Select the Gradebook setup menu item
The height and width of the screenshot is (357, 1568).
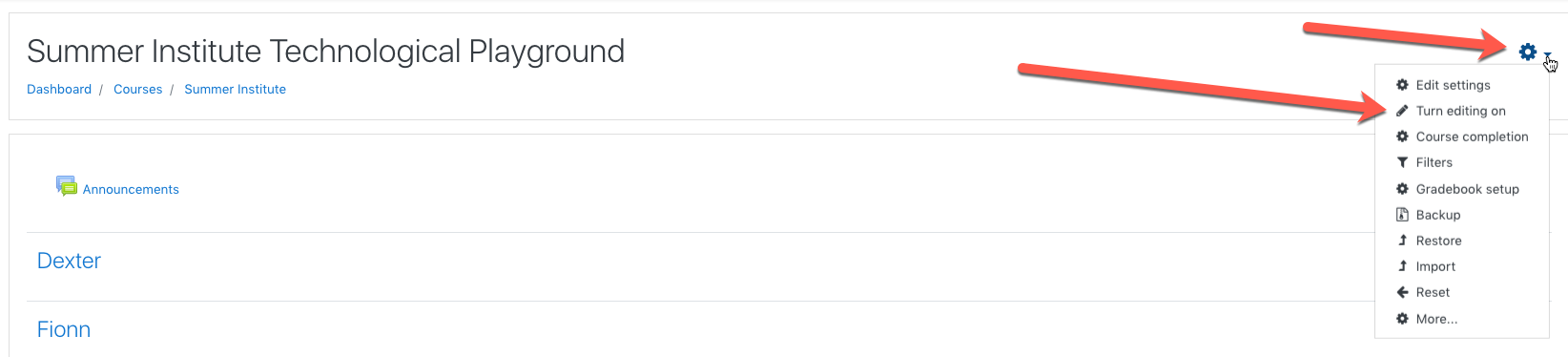click(x=1467, y=189)
